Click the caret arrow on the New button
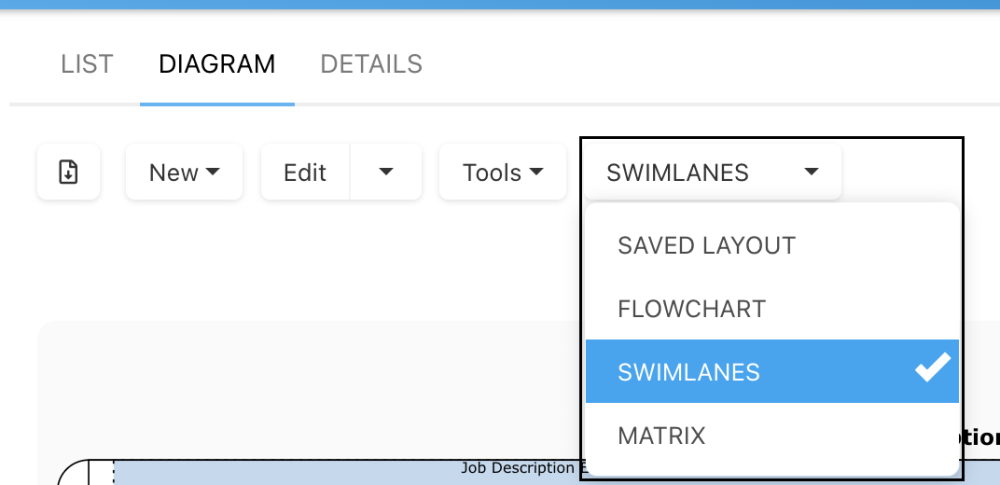1000x485 pixels. 212,172
